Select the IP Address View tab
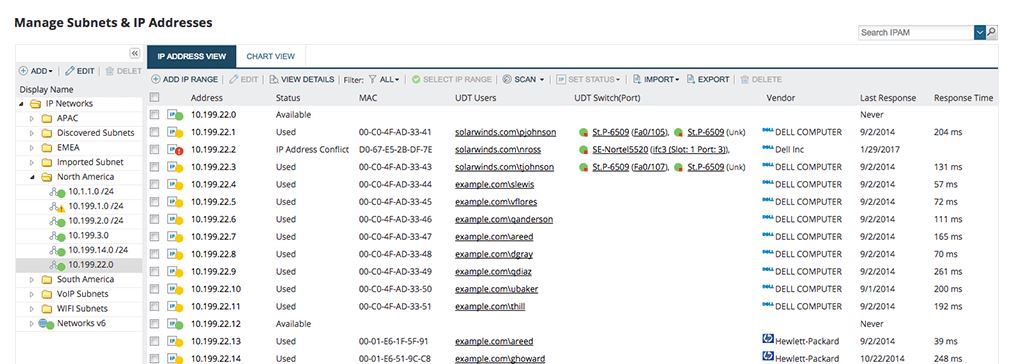Viewport: 1010px width, 364px height. tap(192, 57)
